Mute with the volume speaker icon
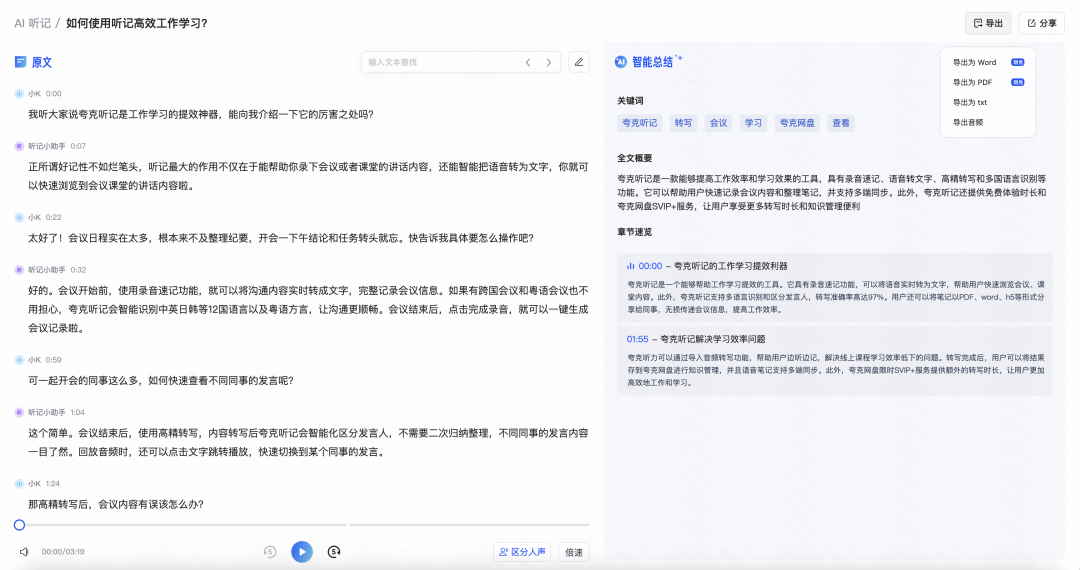Screen dimensions: 1080x570 click(x=24, y=551)
